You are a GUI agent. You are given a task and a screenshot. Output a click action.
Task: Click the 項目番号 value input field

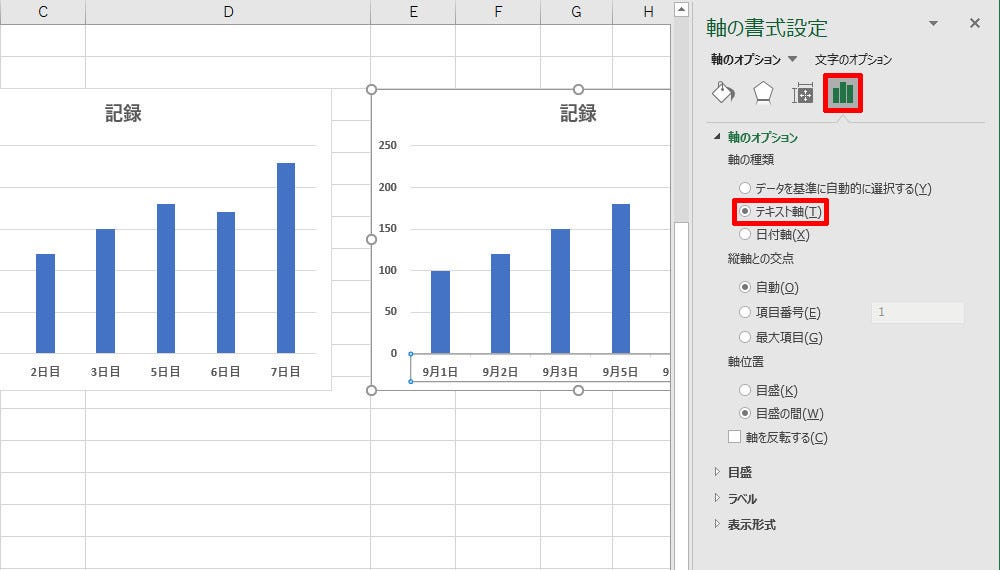pyautogui.click(x=917, y=312)
